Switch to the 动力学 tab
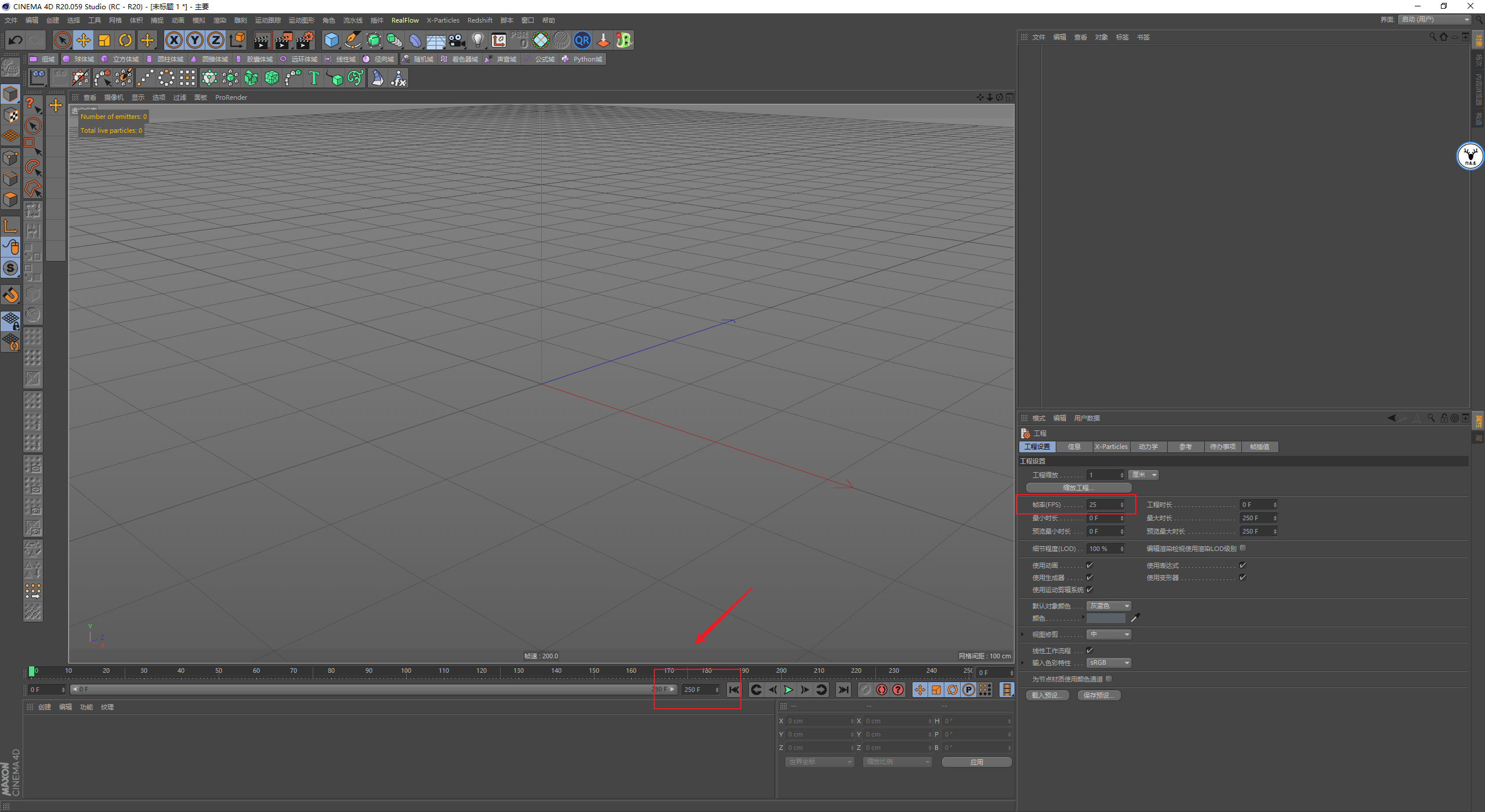Screen dimensions: 1485x812 (1148, 447)
